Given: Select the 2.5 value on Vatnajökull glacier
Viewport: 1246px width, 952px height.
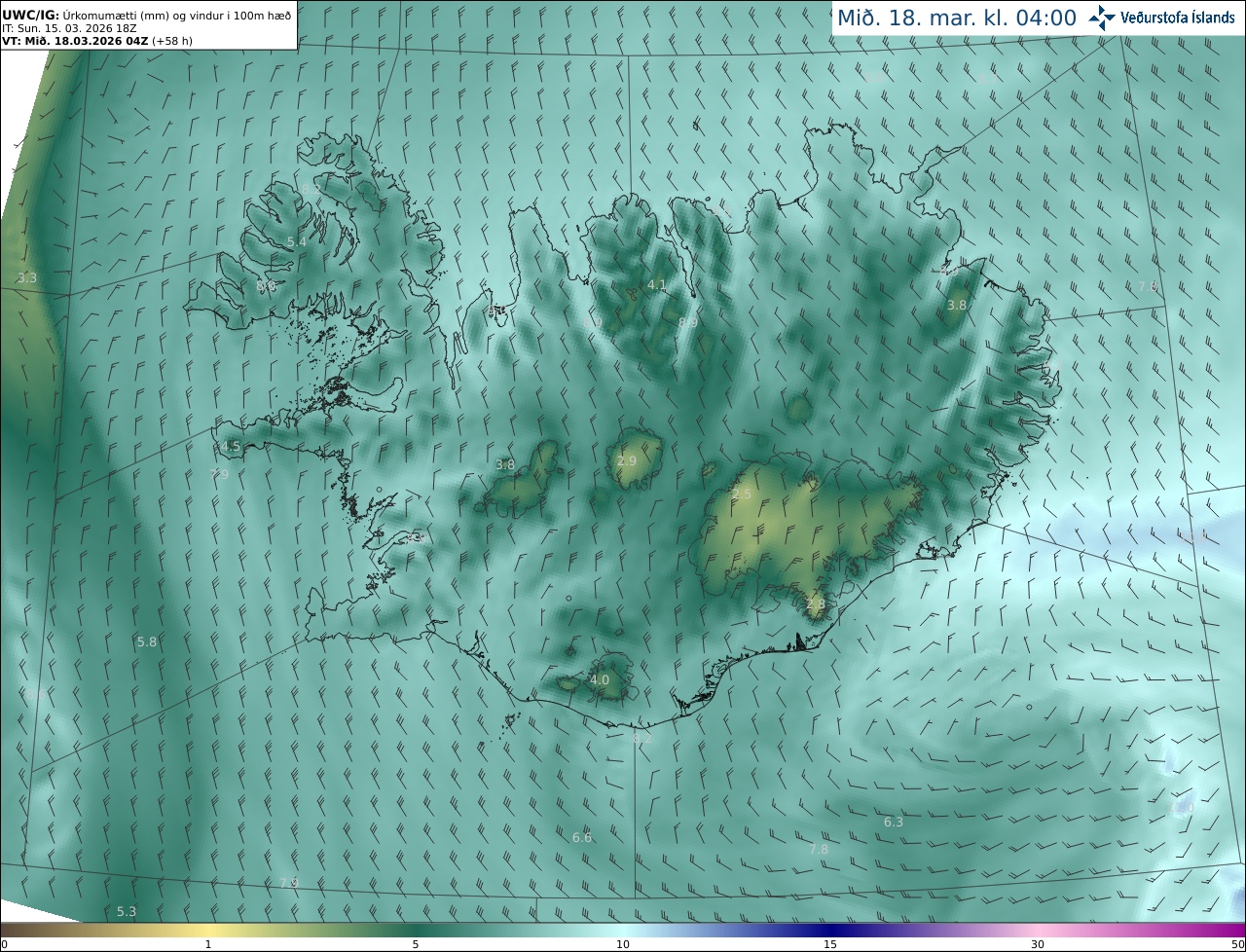Looking at the screenshot, I should 742,494.
